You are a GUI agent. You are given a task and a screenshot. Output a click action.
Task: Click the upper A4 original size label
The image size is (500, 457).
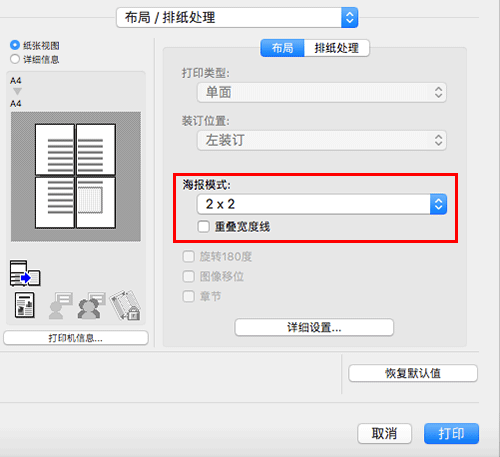click(x=15, y=80)
